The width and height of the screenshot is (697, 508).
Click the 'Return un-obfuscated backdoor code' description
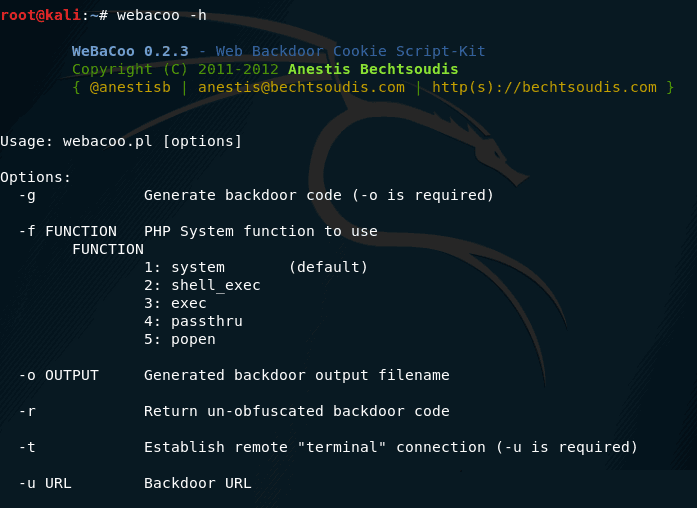pyautogui.click(x=296, y=412)
